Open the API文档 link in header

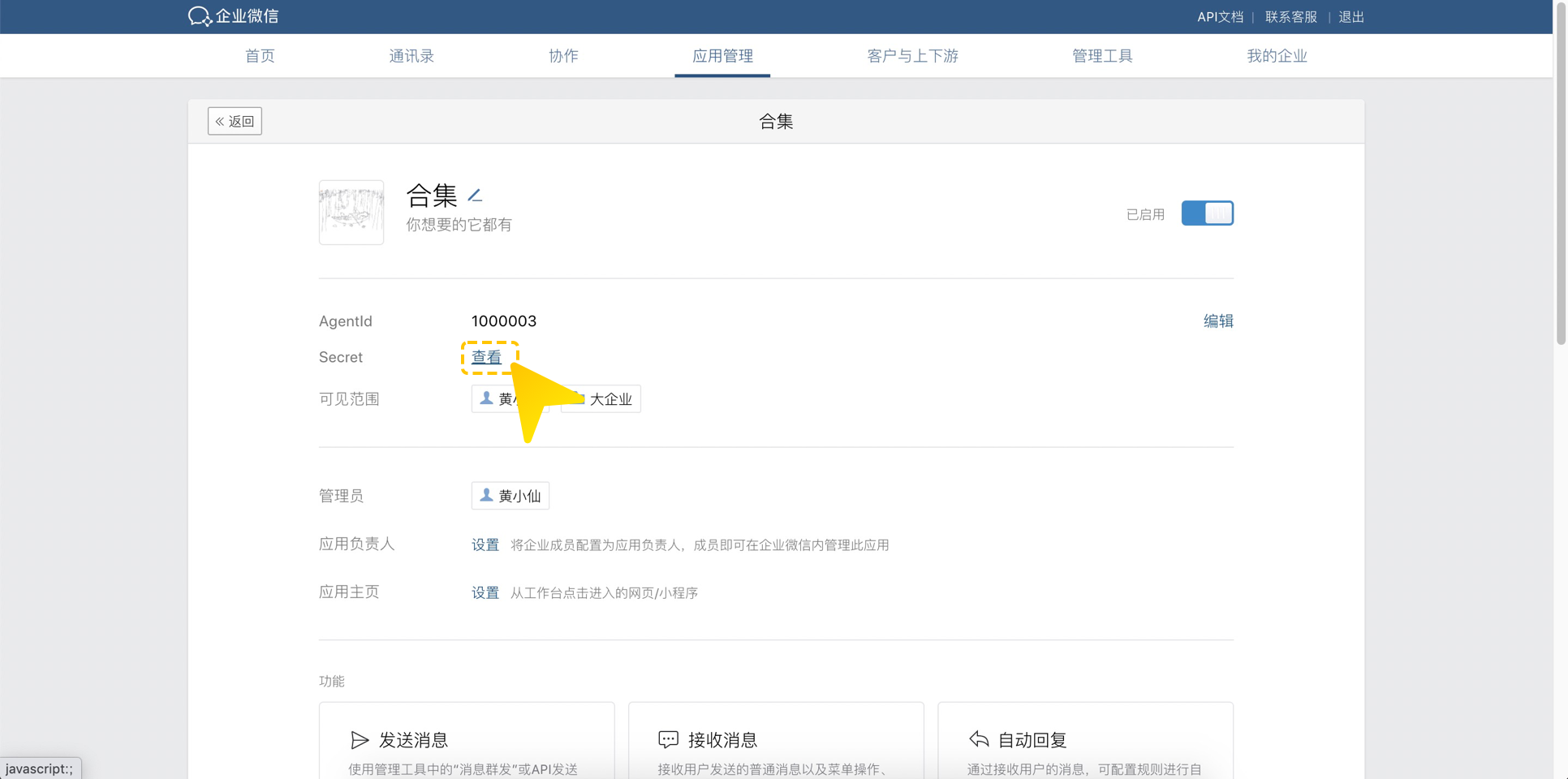(1220, 17)
